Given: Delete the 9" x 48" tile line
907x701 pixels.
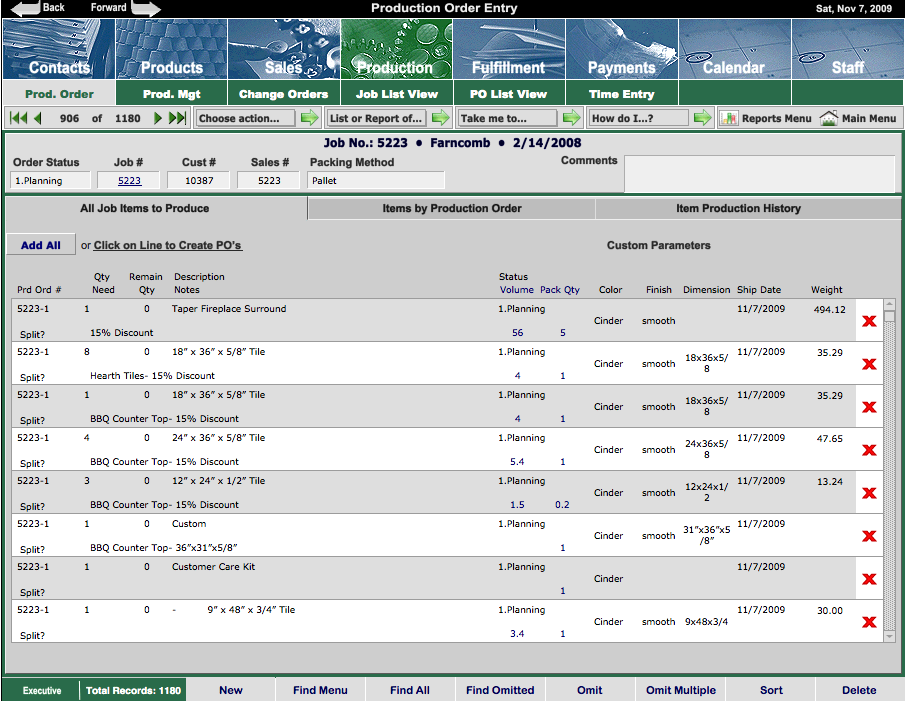Looking at the screenshot, I should [869, 622].
